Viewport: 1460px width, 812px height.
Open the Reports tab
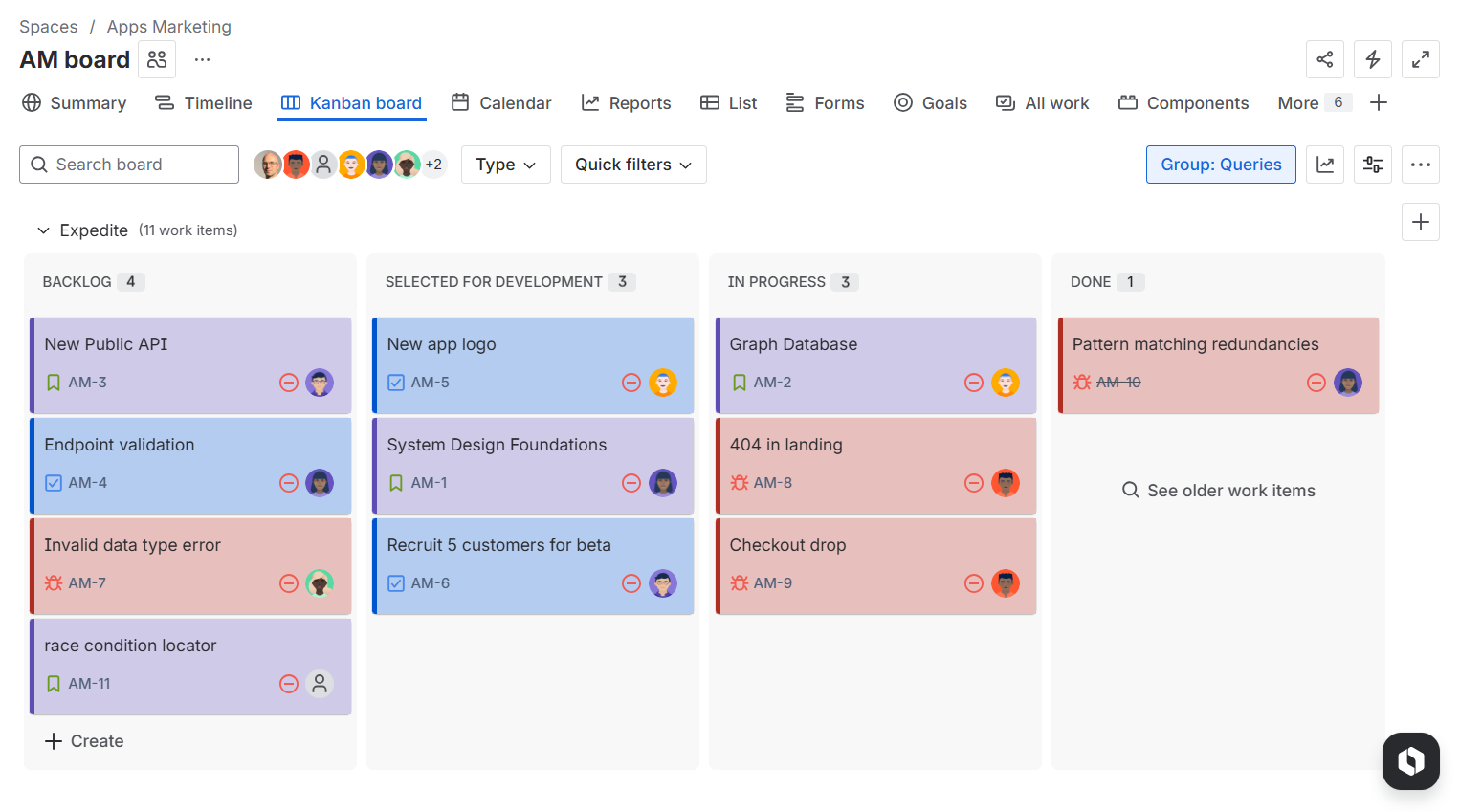627,102
